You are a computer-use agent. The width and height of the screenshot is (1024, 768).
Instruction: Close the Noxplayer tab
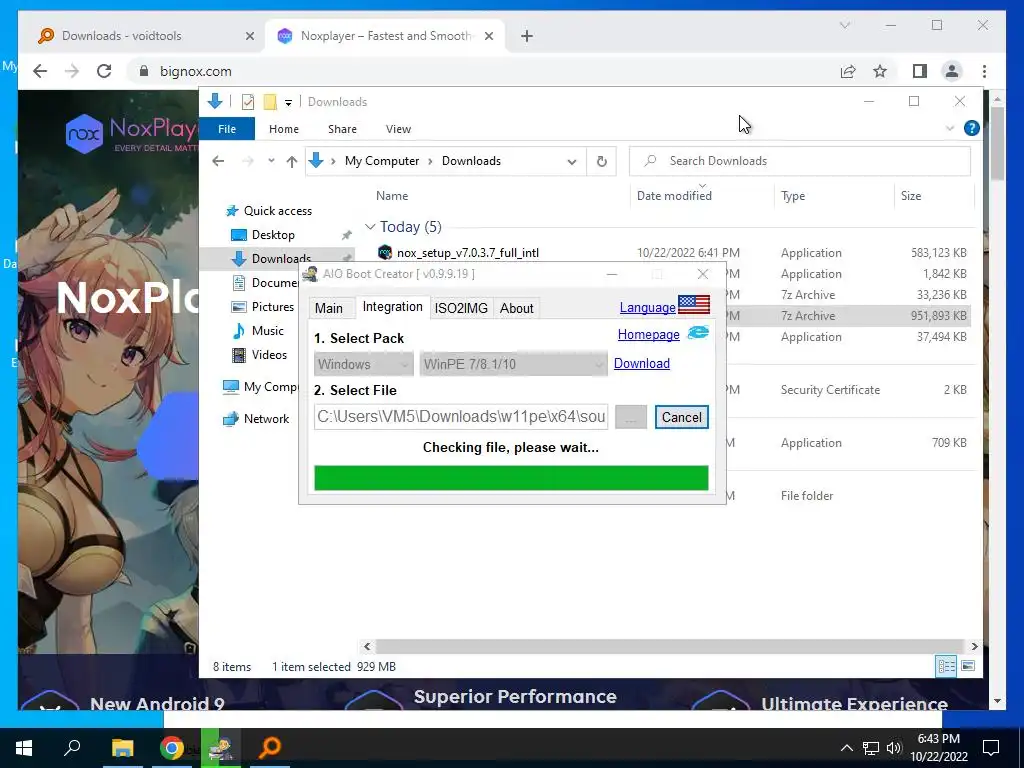click(488, 36)
